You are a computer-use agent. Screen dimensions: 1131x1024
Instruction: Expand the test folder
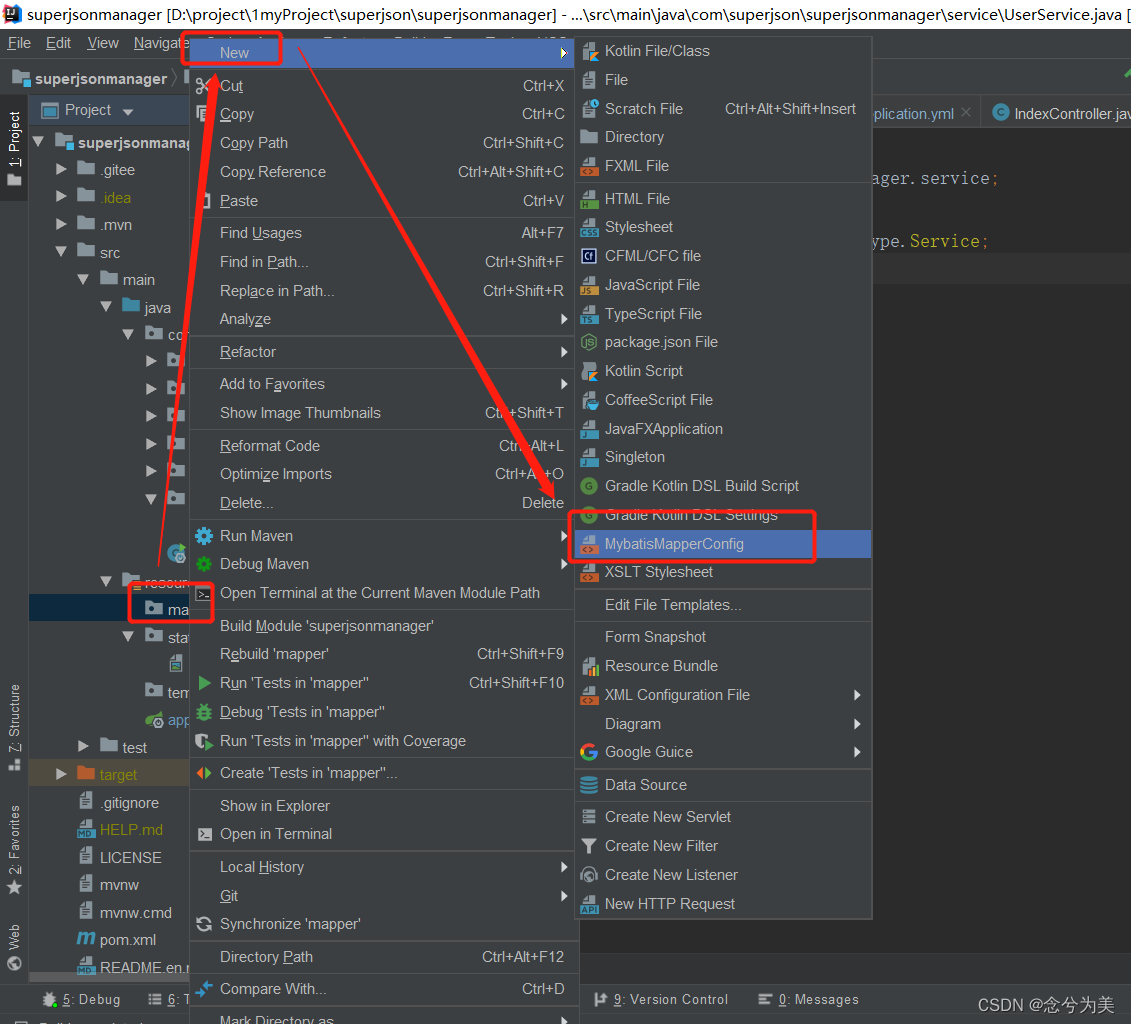[x=84, y=746]
